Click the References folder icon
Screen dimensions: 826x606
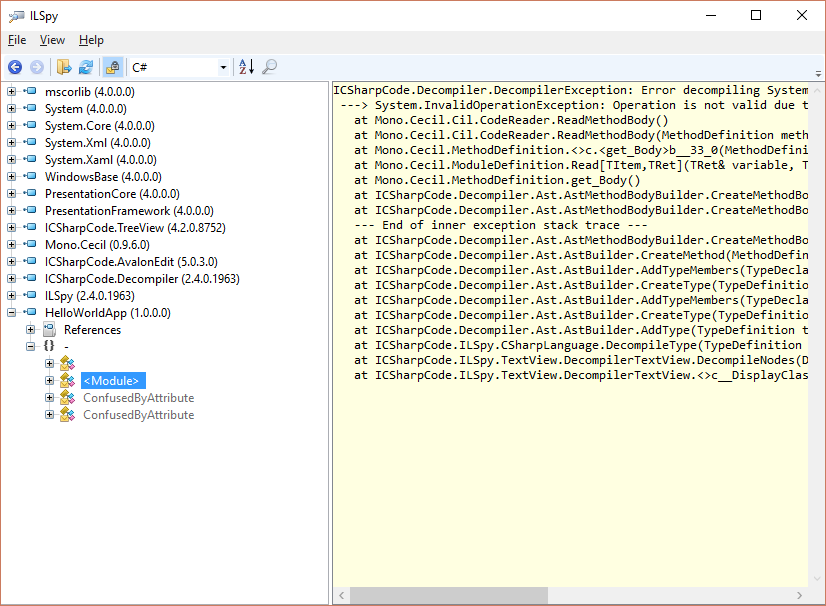49,329
